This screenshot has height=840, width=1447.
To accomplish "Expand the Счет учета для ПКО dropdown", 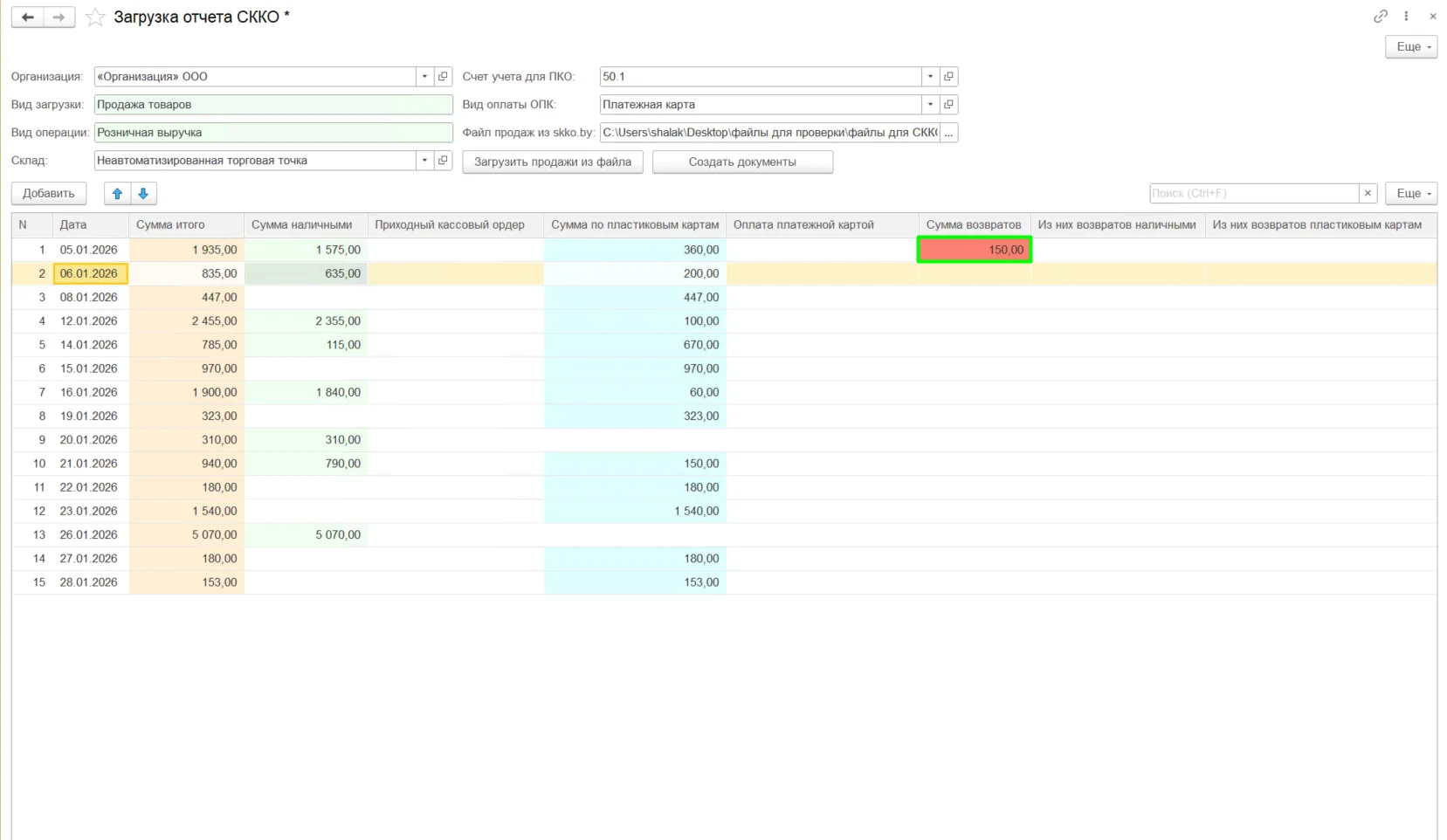I will 930,77.
